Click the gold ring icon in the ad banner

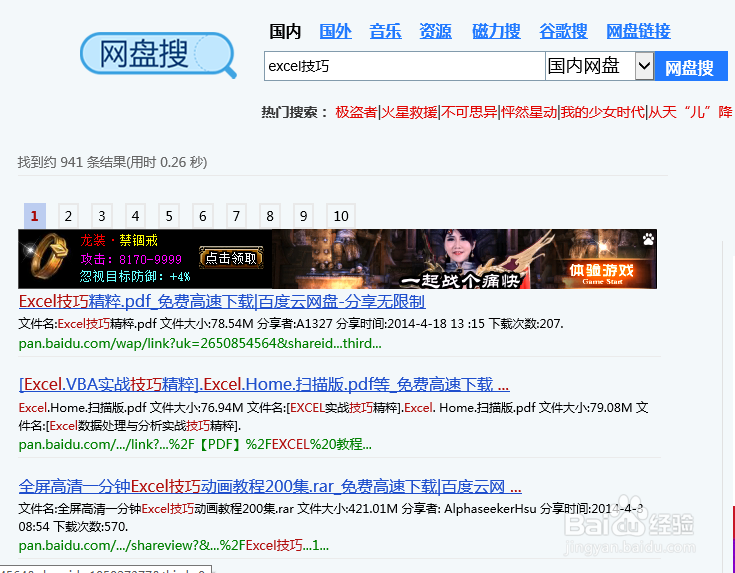[48, 256]
